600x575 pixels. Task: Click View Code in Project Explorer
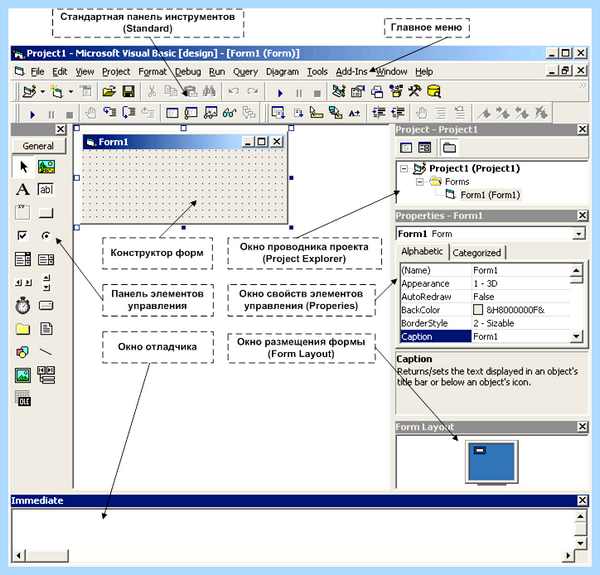[406, 147]
